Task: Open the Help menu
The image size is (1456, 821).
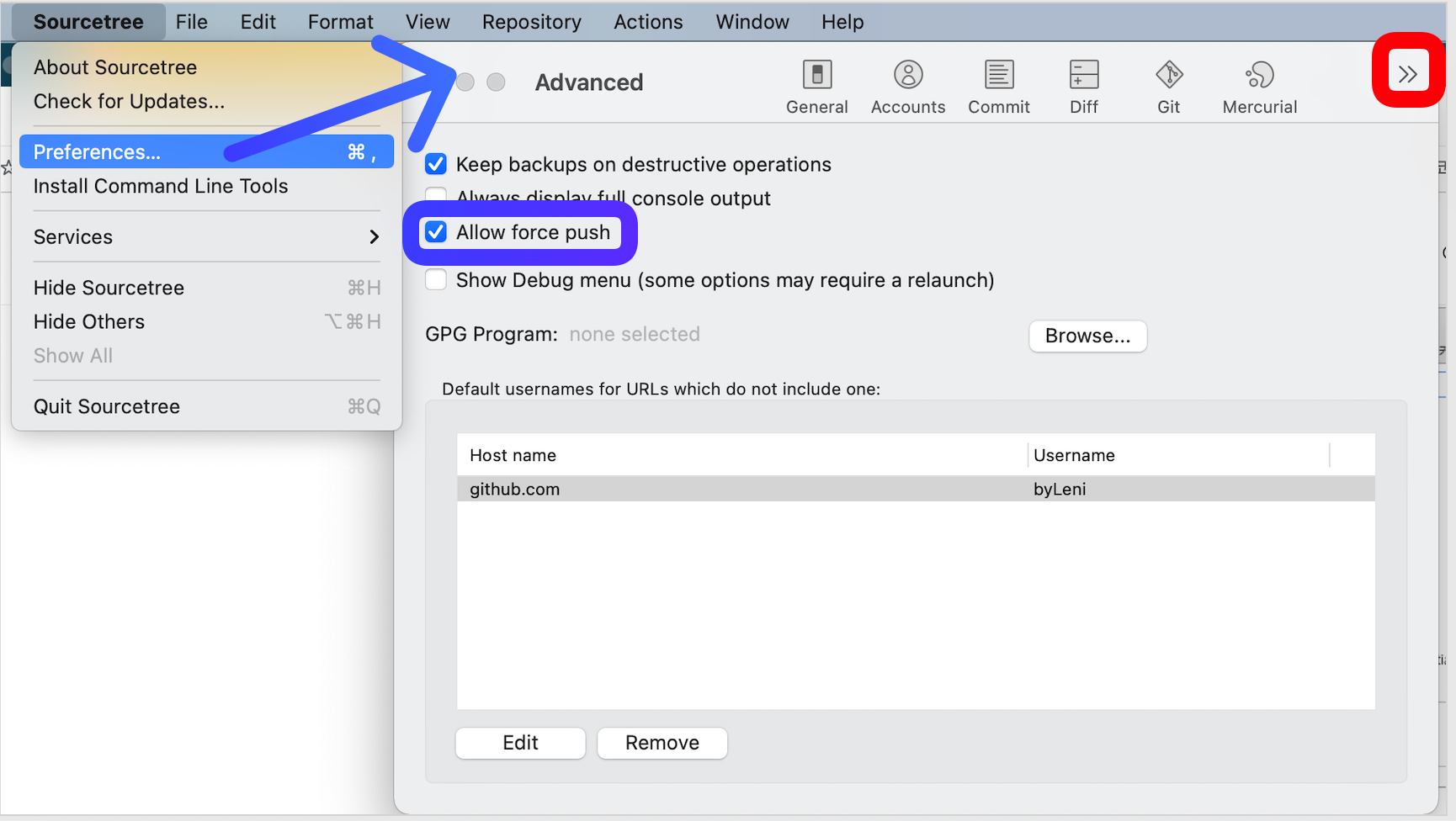Action: pyautogui.click(x=842, y=22)
